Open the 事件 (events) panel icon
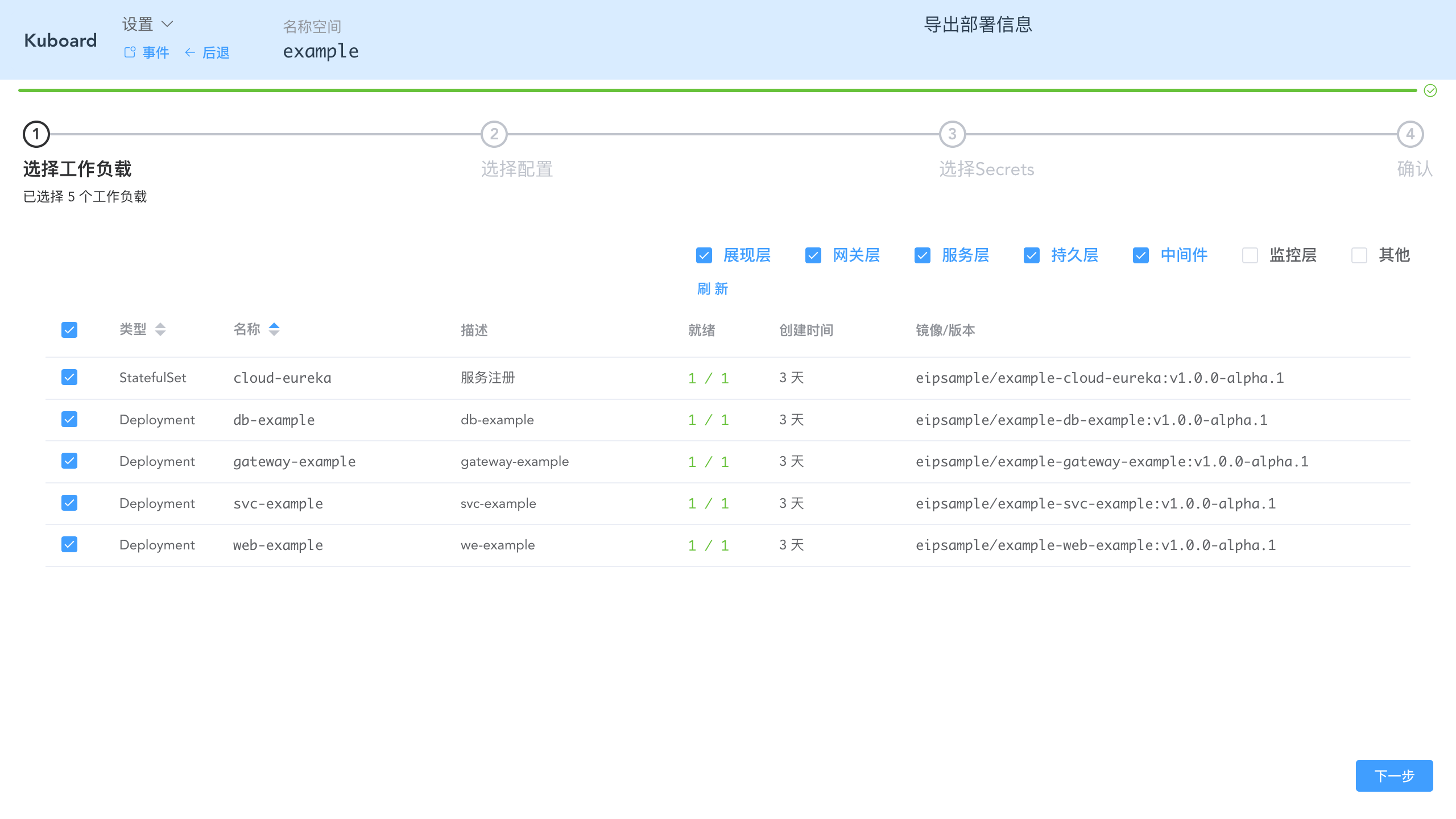1456x819 pixels. pos(129,52)
